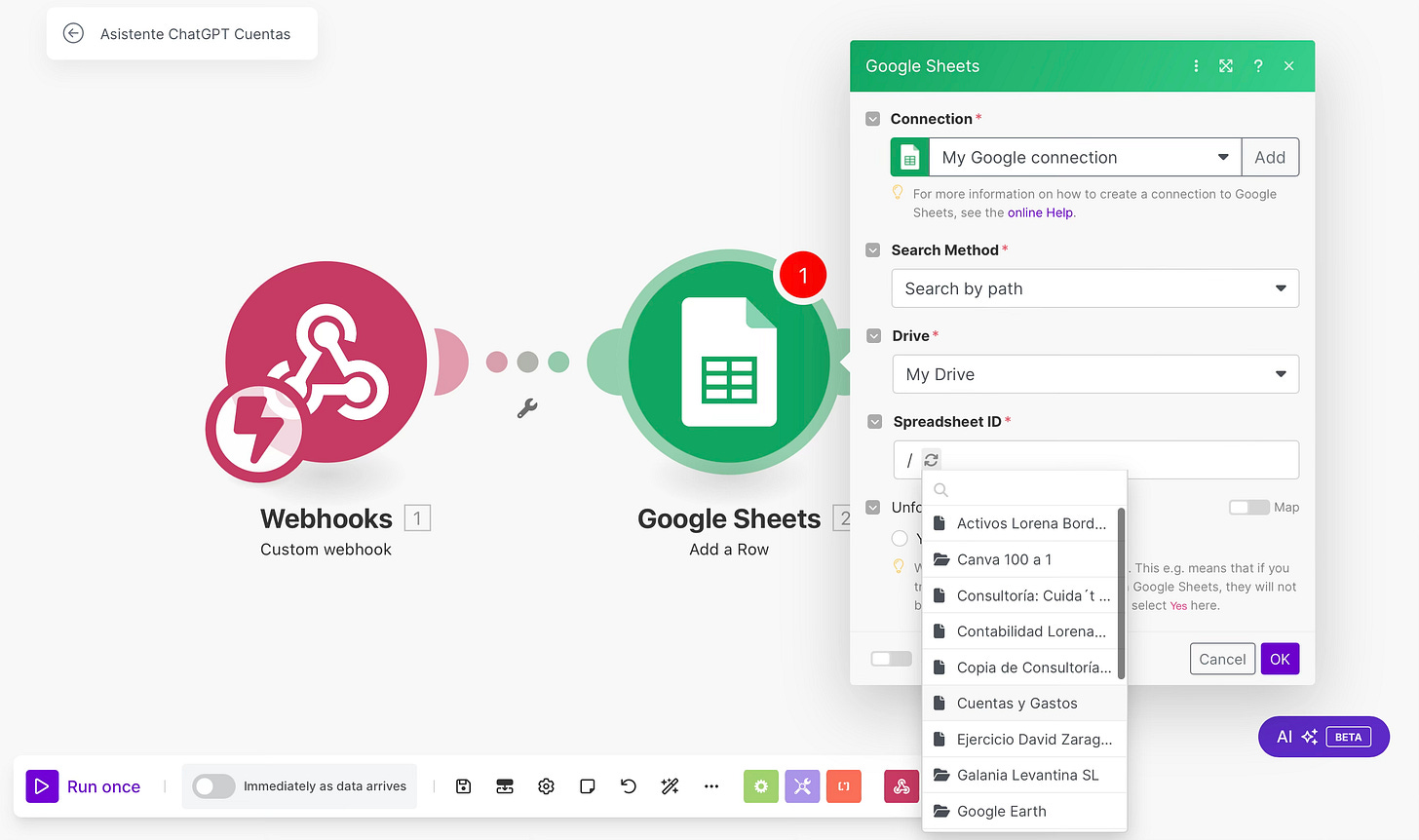
Task: Click the wrench icon under the route
Action: point(527,408)
